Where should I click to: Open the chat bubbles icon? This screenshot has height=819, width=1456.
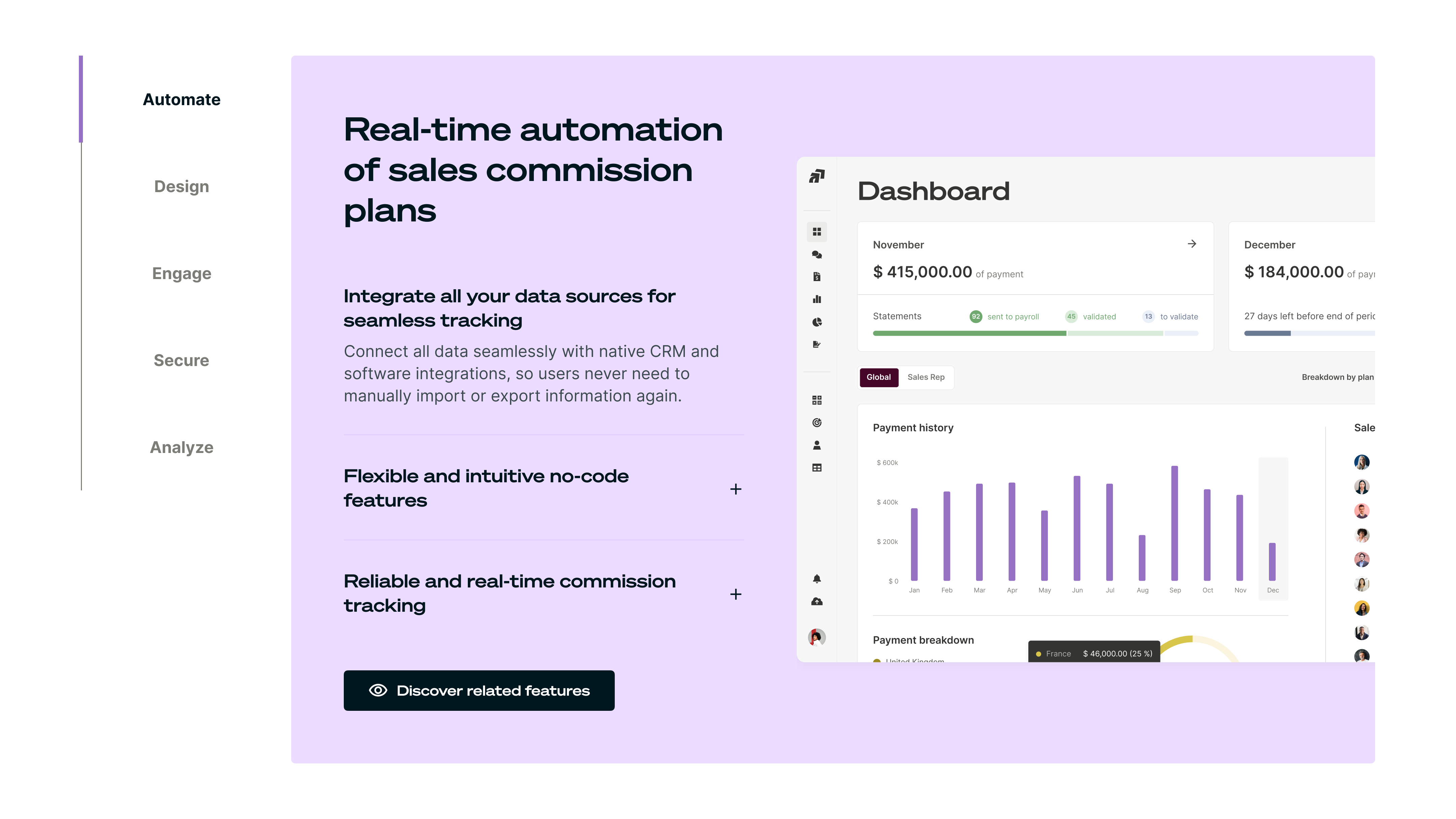coord(817,254)
